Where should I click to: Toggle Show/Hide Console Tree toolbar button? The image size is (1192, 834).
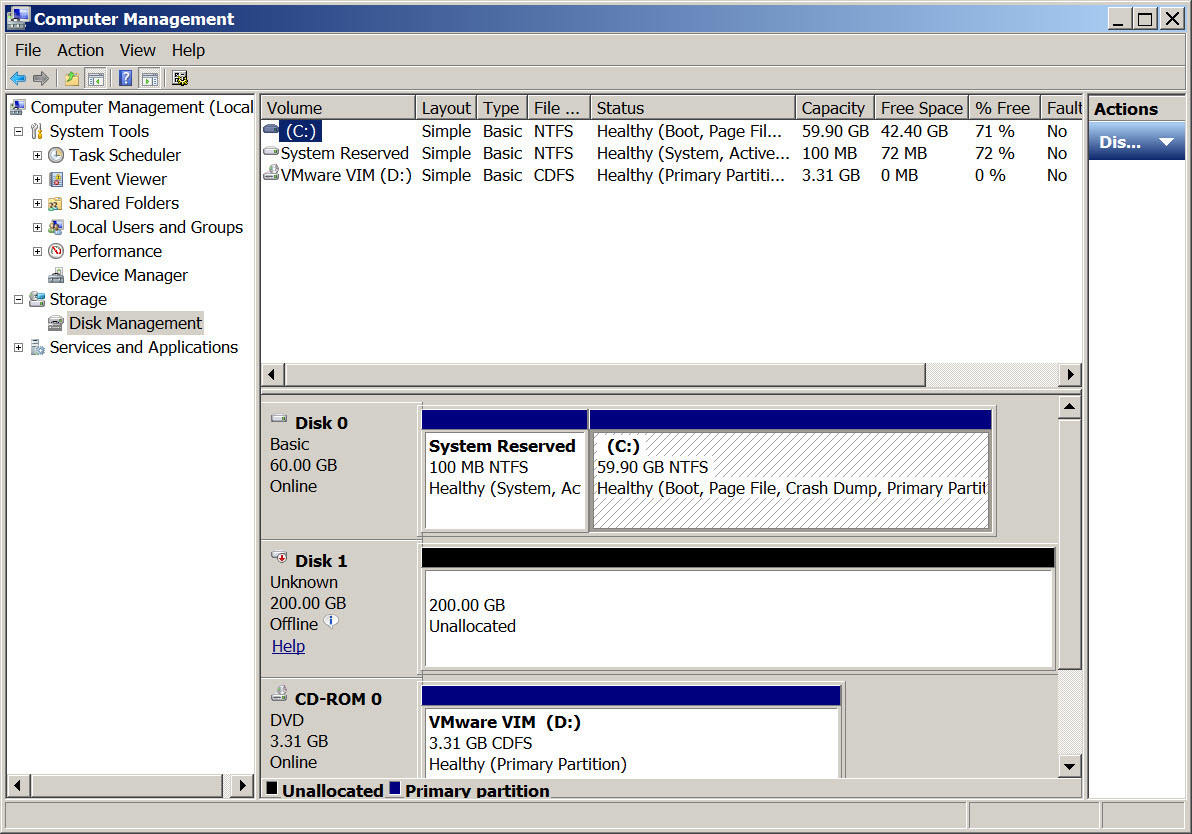[95, 78]
